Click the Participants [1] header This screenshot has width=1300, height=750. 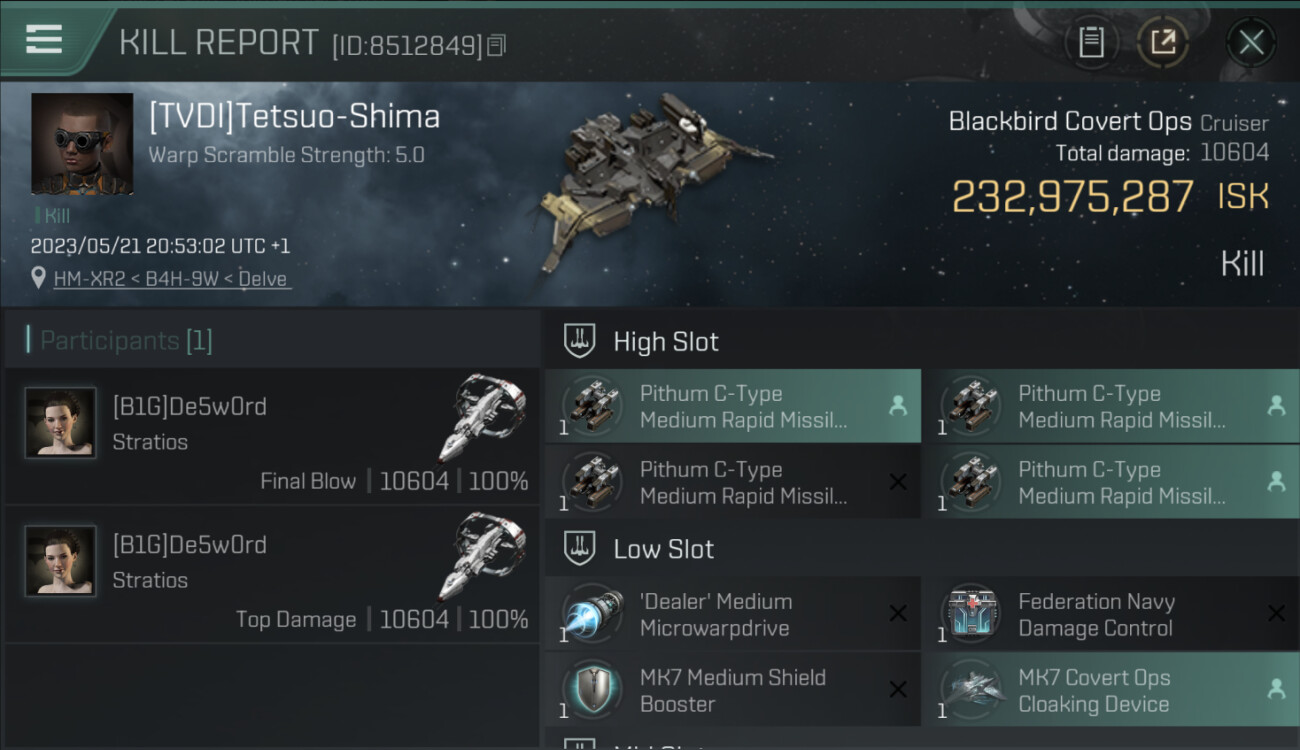[x=125, y=341]
